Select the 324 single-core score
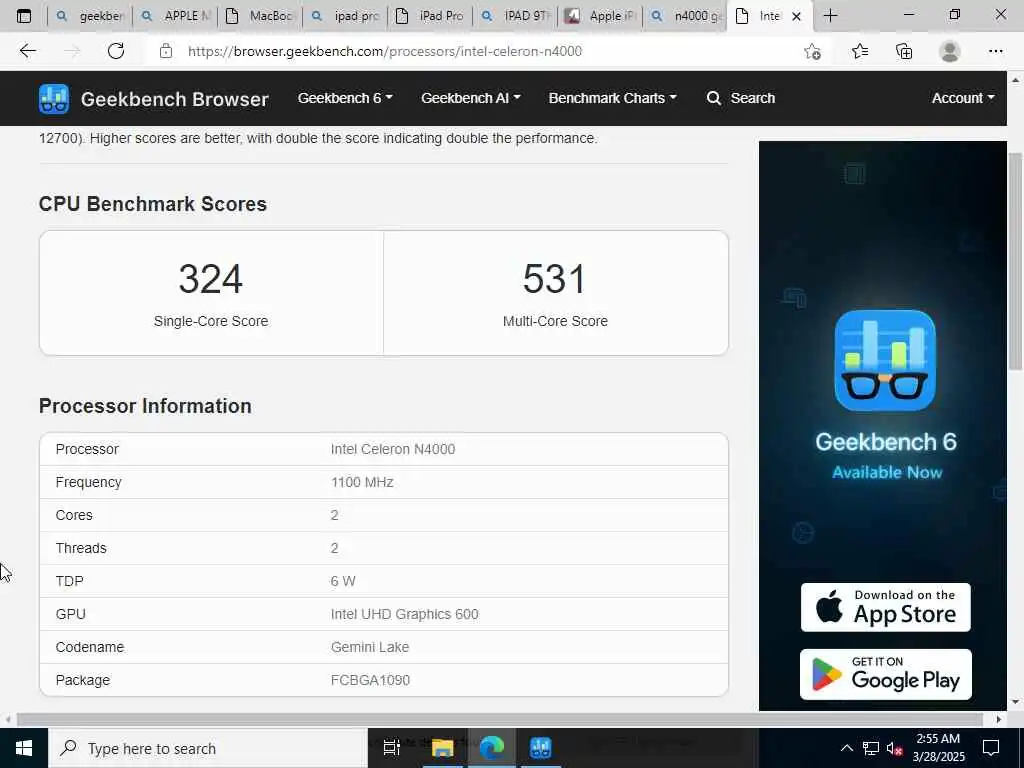This screenshot has height=768, width=1024. [x=211, y=279]
